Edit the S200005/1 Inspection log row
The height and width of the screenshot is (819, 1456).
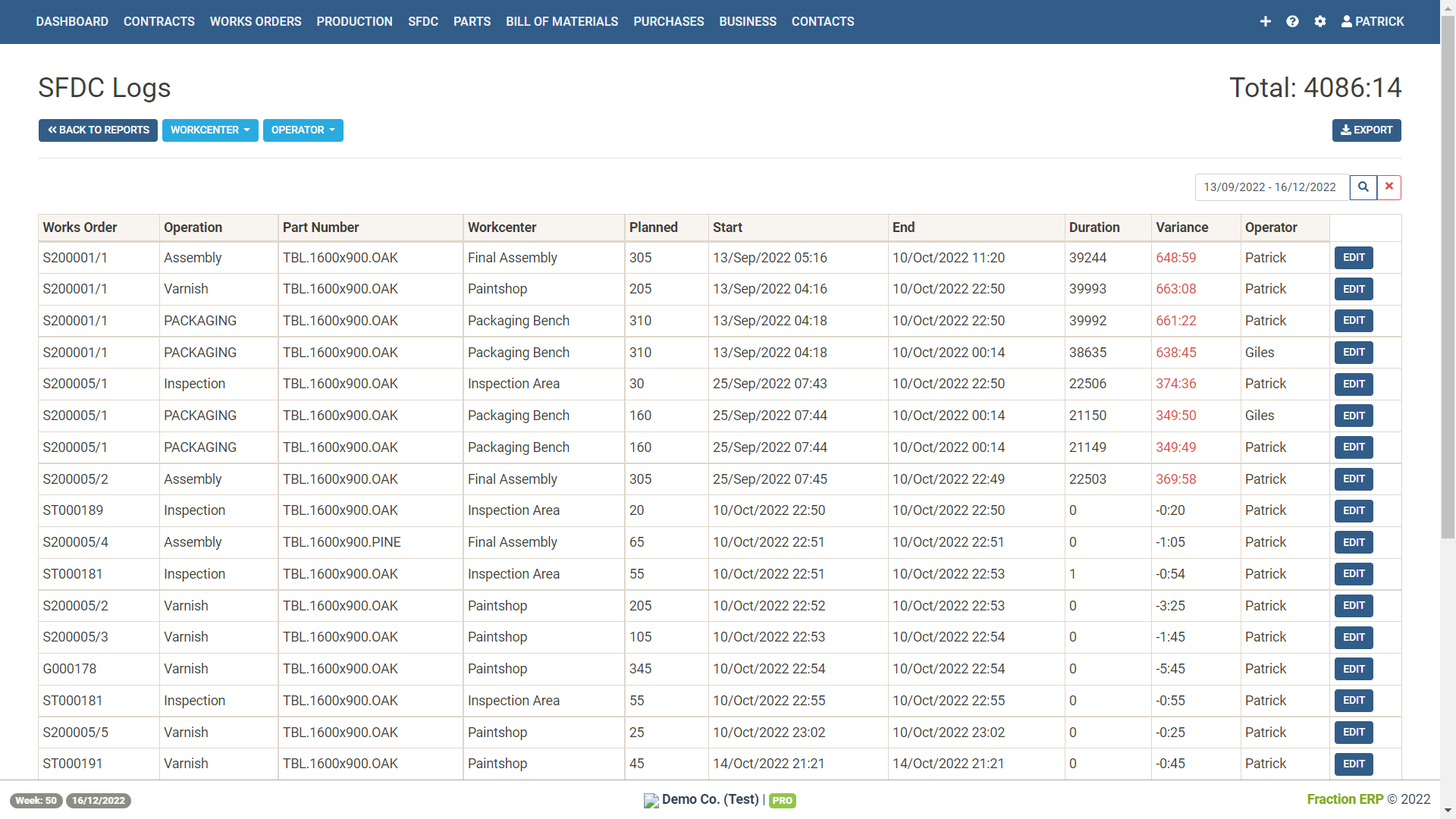click(1354, 384)
